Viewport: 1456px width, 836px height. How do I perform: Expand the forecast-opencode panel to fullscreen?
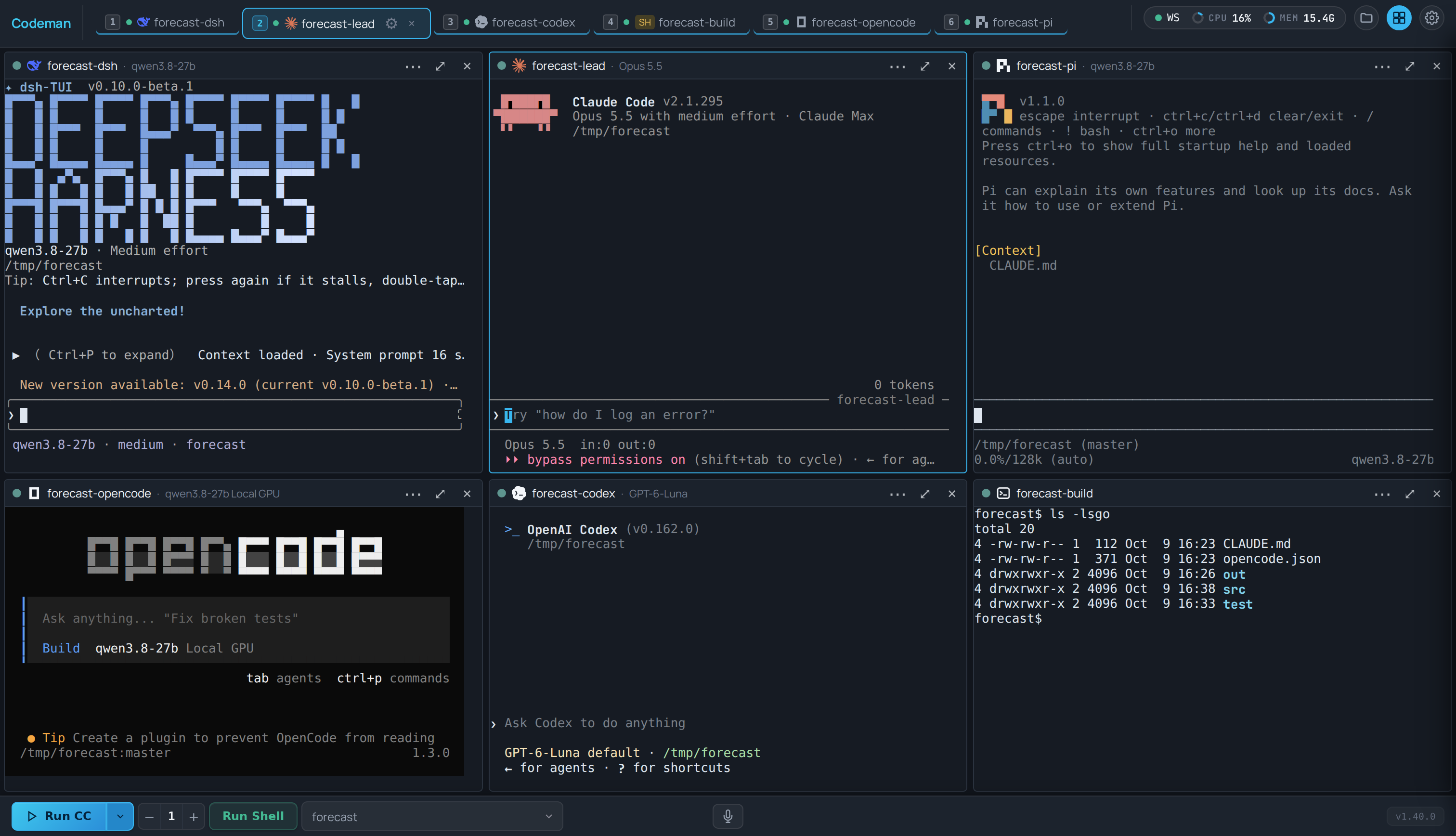coord(440,494)
